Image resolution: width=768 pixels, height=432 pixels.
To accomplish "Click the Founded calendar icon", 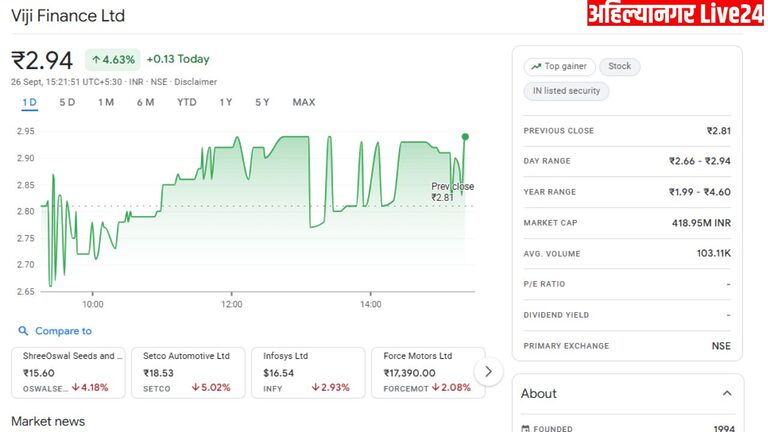I will [x=526, y=428].
